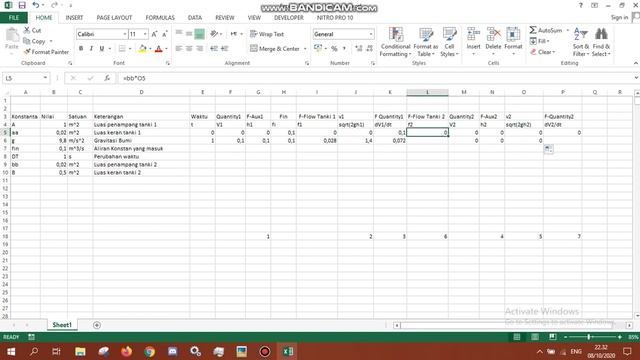Switch to FORMULAS tab
The image size is (640, 360).
click(x=160, y=18)
